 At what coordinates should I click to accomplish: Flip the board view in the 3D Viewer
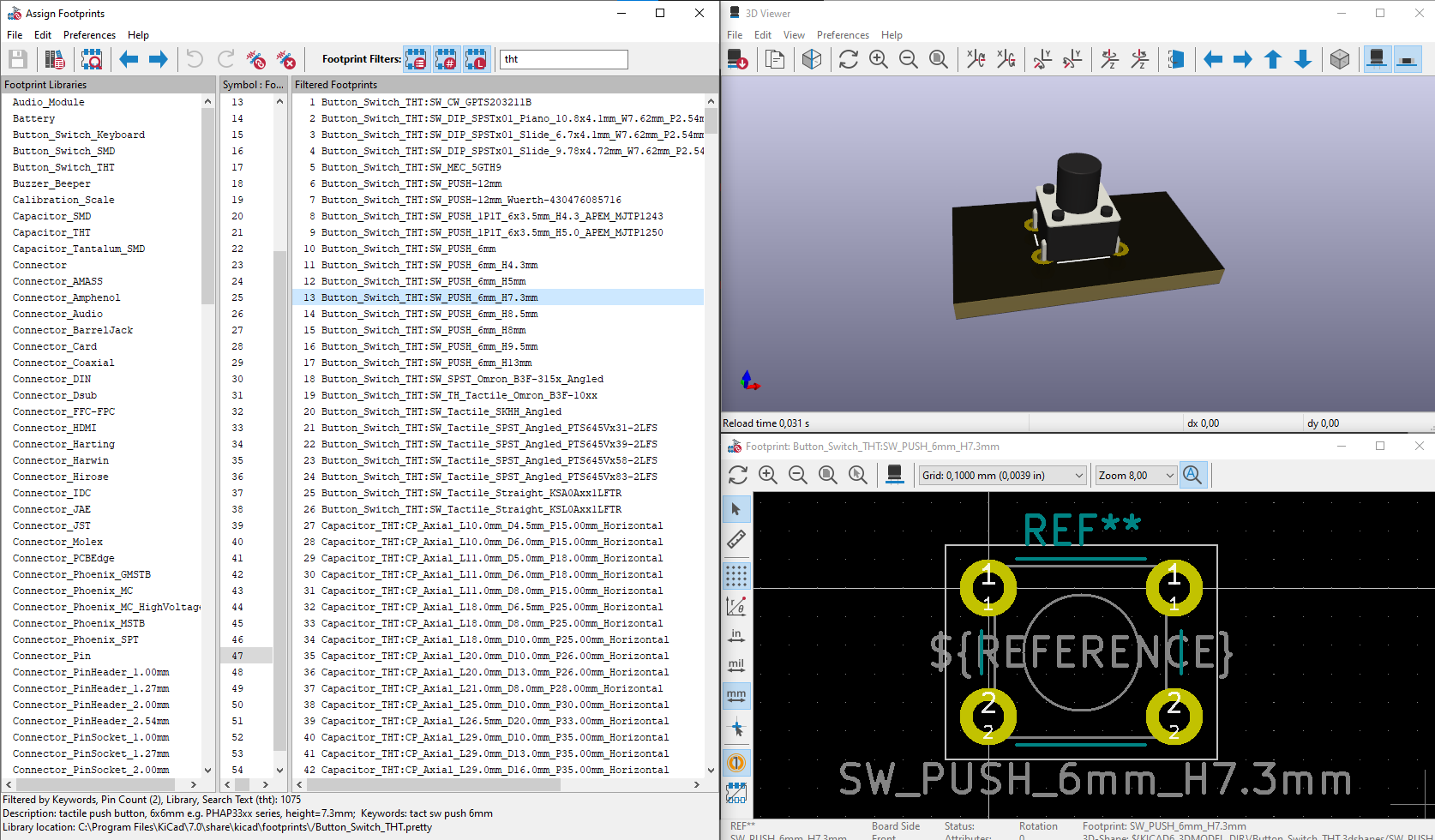(x=1176, y=59)
